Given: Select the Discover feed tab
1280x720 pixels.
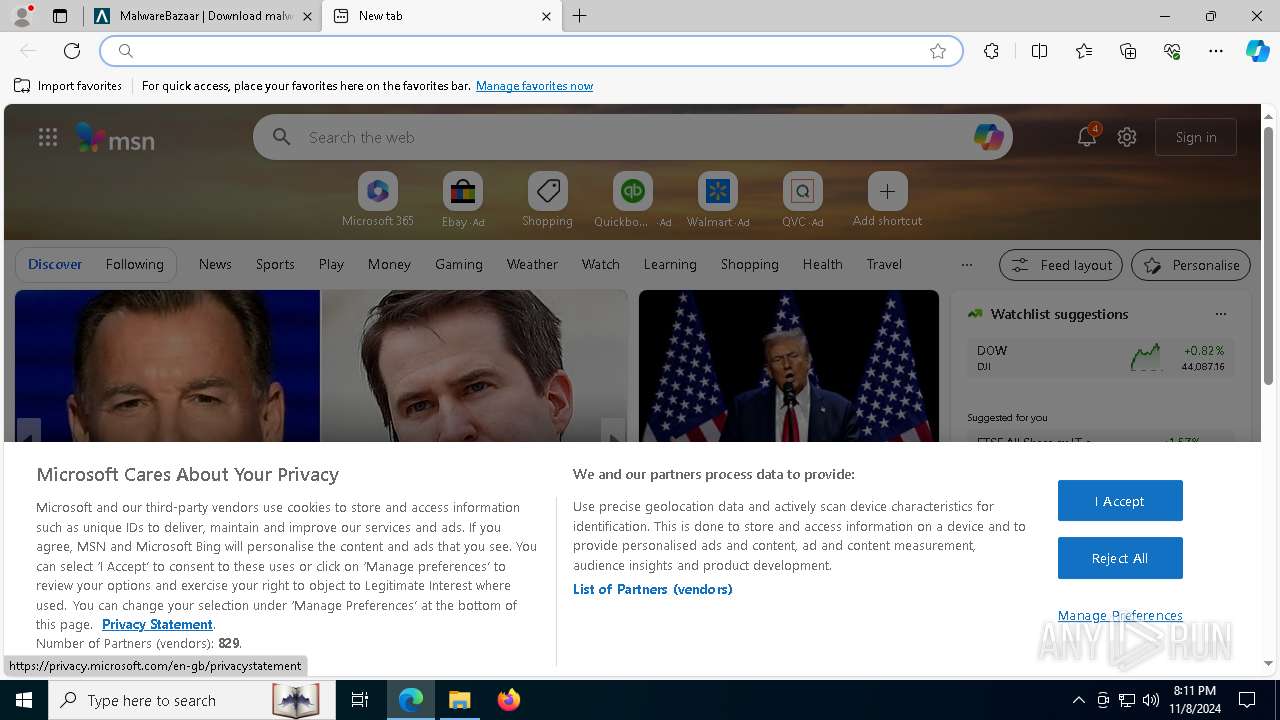Looking at the screenshot, I should click(x=55, y=264).
